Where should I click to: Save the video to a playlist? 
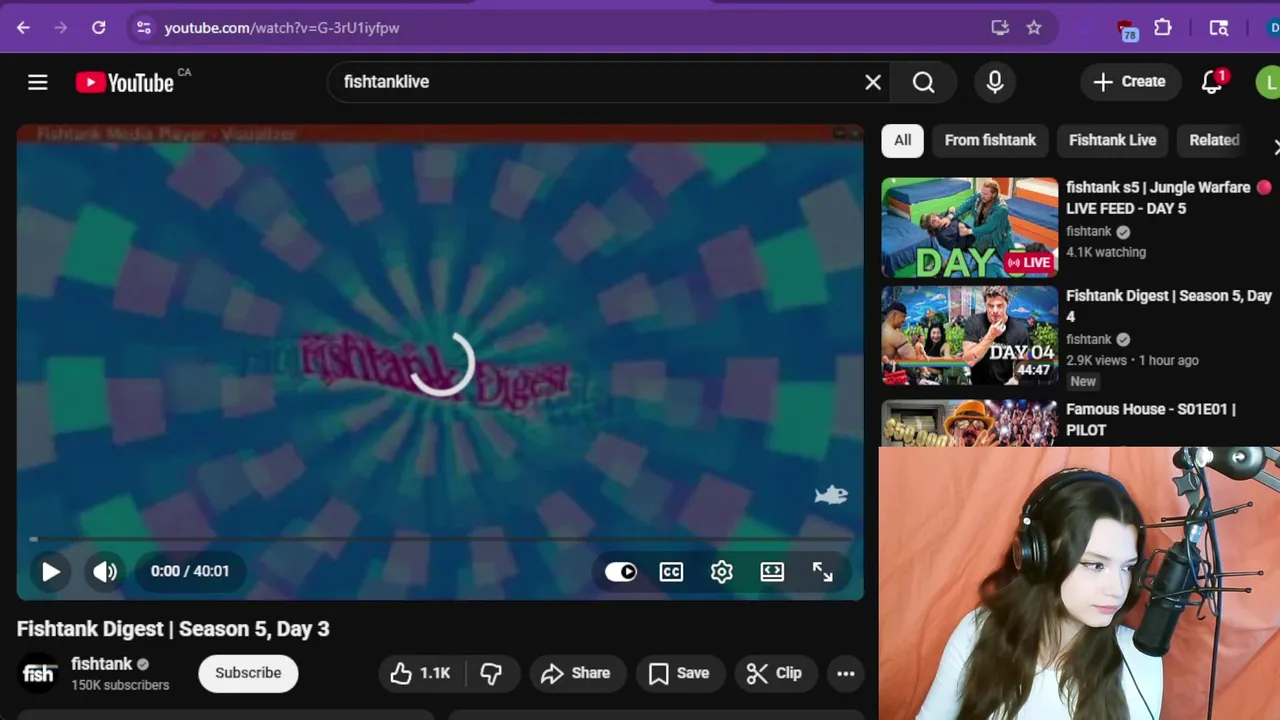[x=680, y=673]
